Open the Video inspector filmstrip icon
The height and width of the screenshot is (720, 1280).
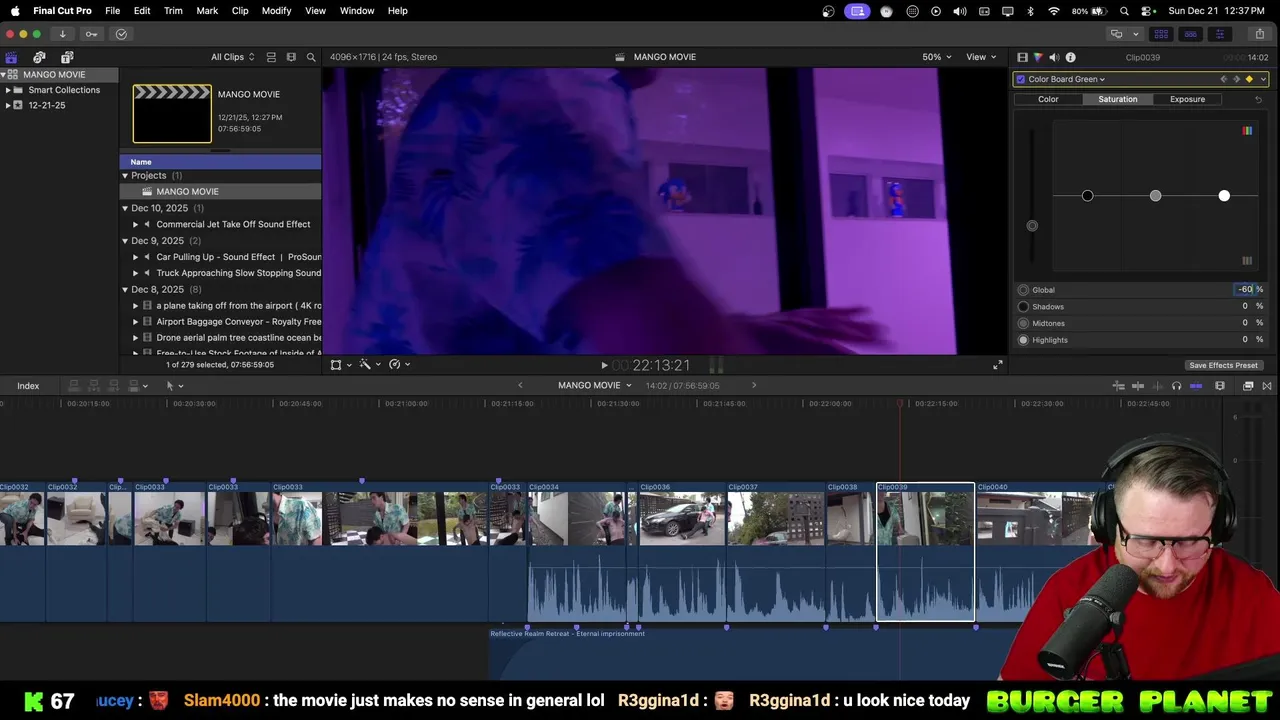1022,58
